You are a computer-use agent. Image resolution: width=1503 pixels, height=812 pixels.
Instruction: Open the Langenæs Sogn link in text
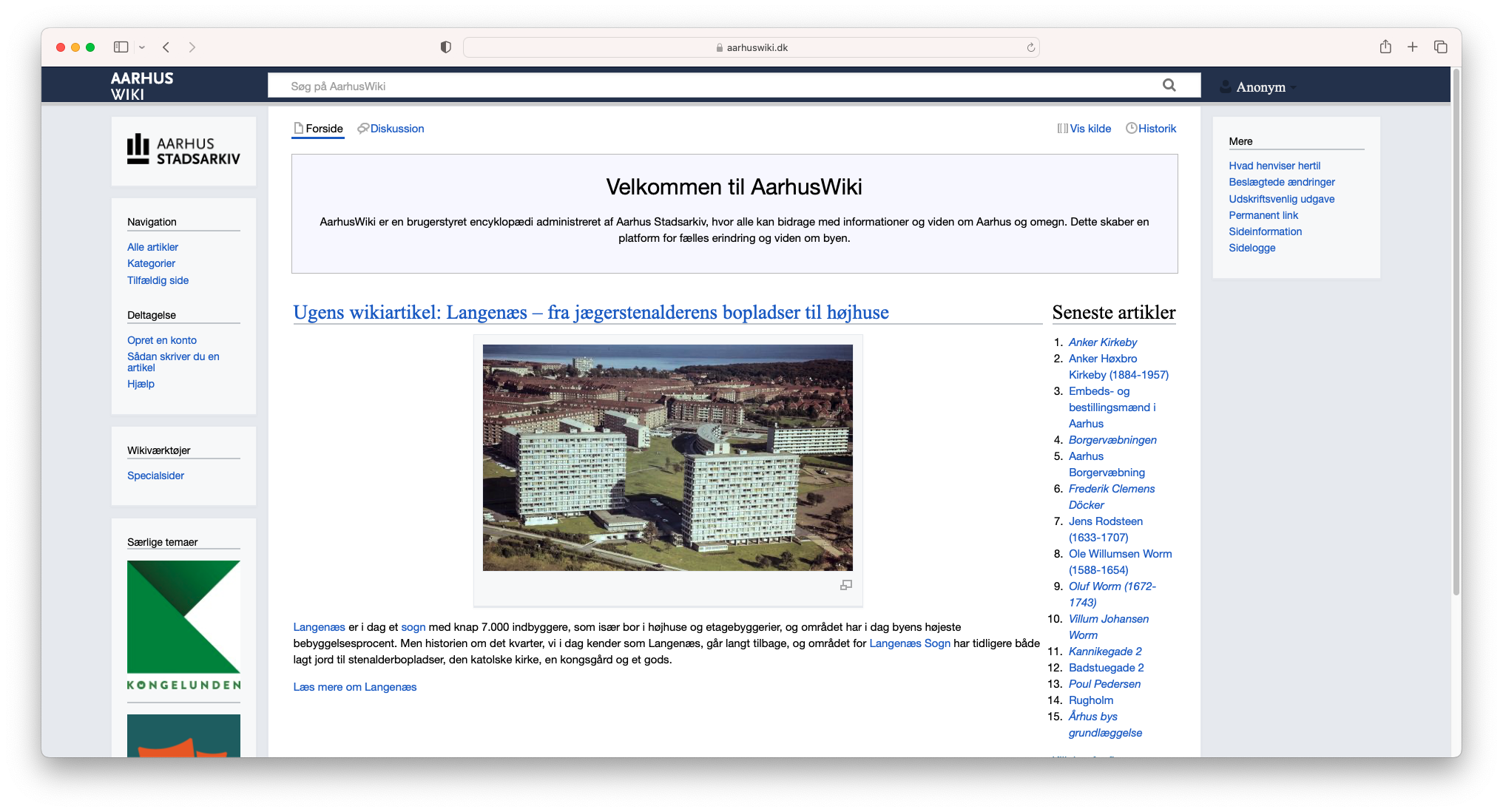pos(910,643)
